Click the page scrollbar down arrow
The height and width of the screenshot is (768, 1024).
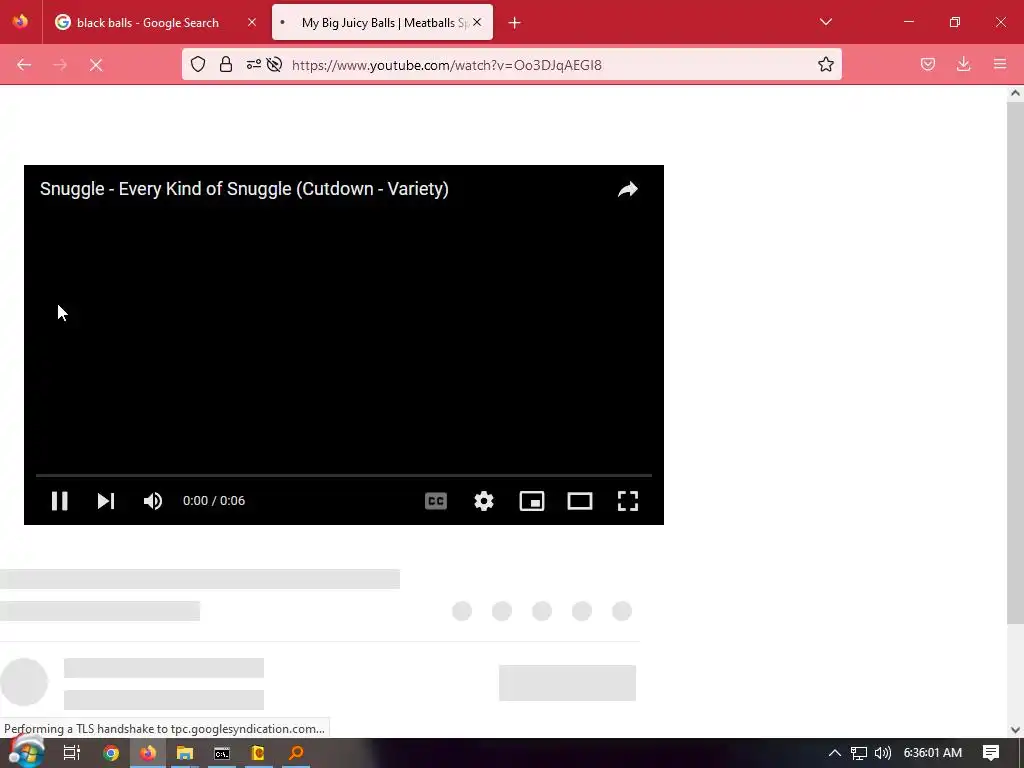1015,729
